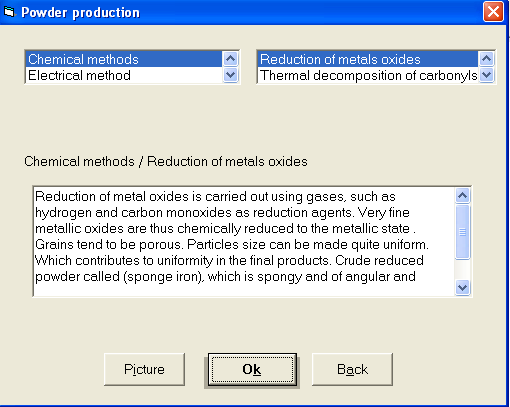Select Electrical method in the methods list
Screen dimensions: 510x407
124,75
